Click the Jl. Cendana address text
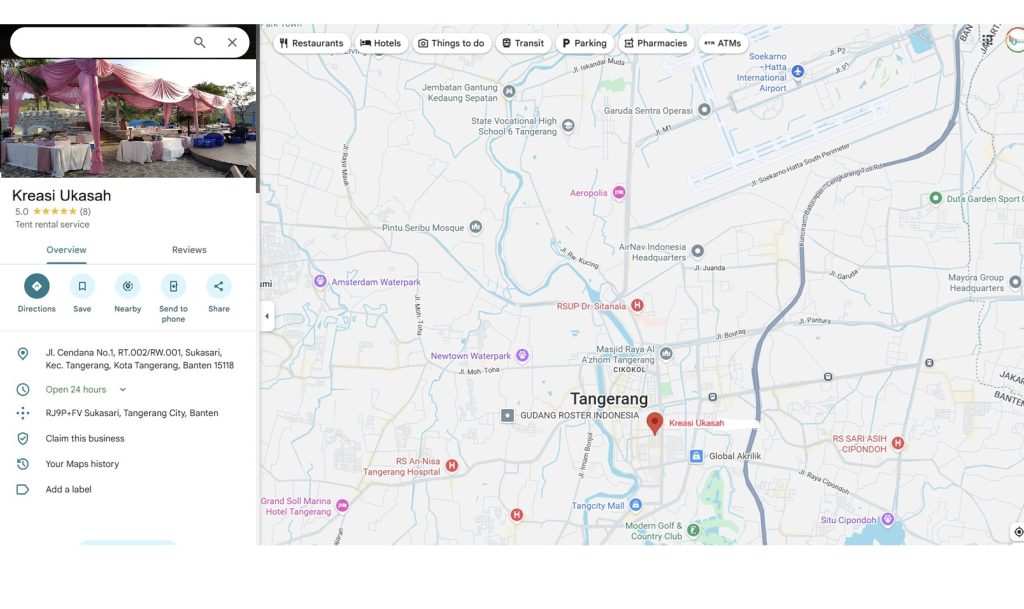Screen dimensions: 1024x609 pos(140,359)
